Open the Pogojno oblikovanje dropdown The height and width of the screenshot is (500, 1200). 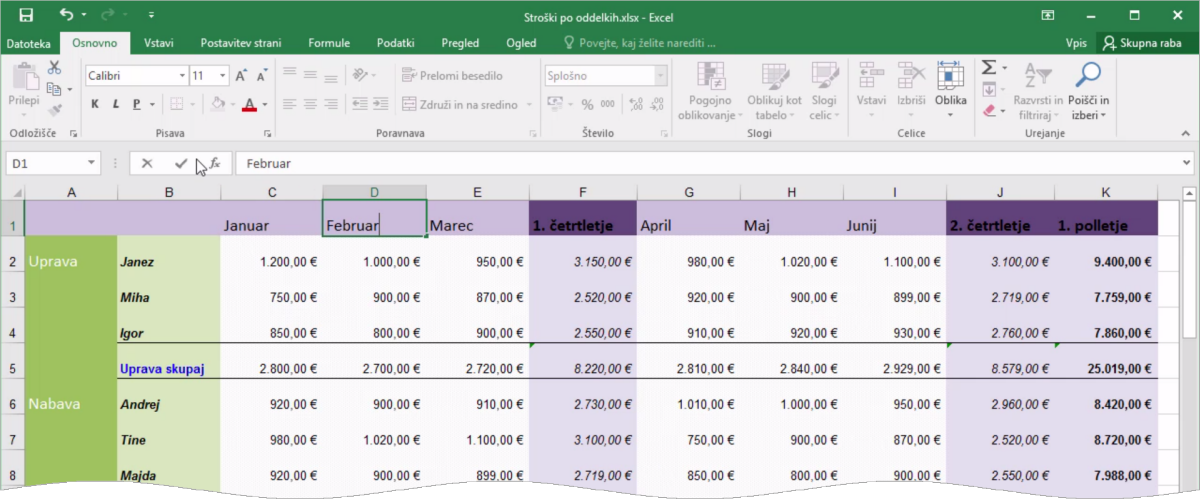point(711,90)
